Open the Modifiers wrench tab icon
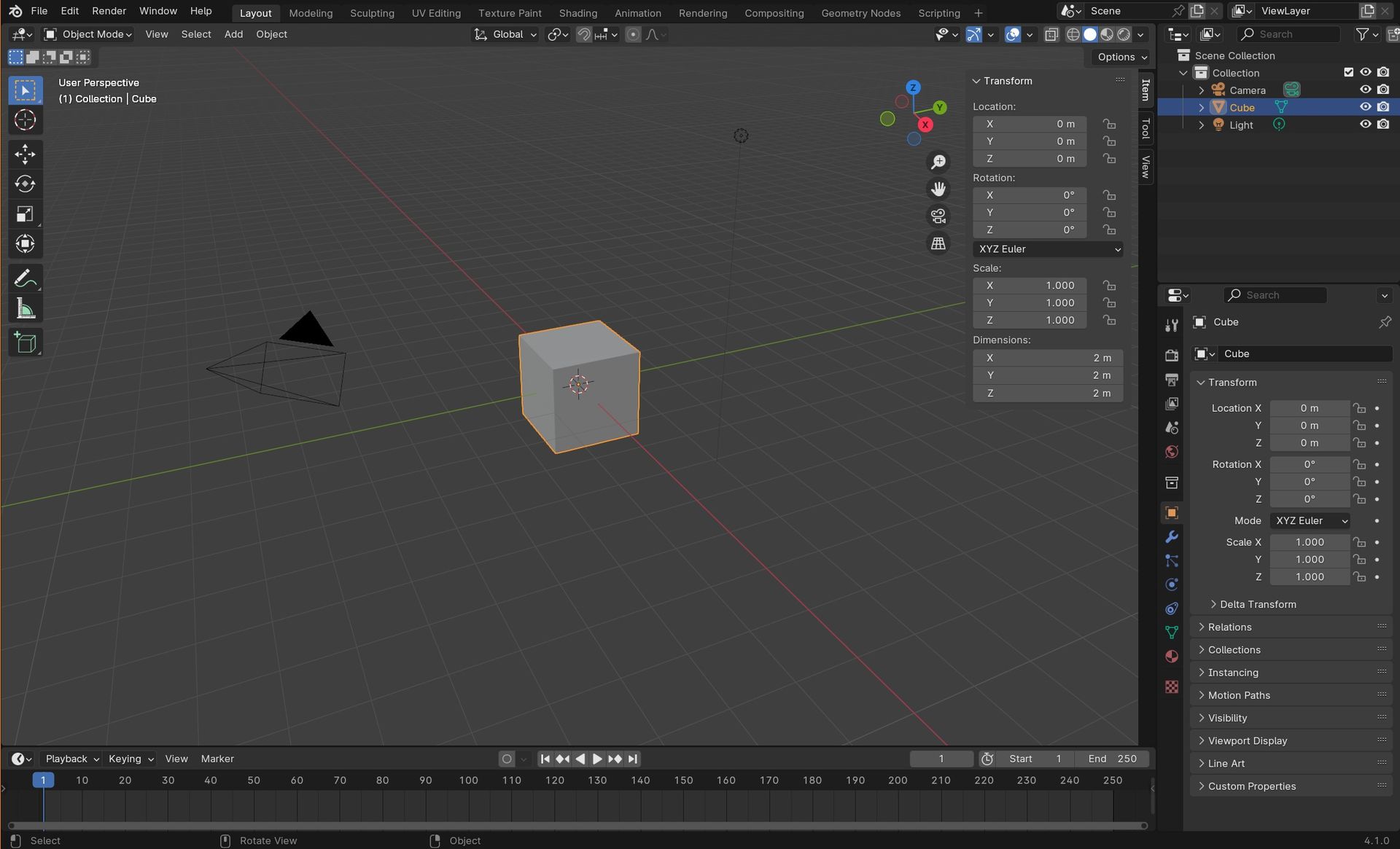This screenshot has width=1400, height=849. click(1172, 537)
